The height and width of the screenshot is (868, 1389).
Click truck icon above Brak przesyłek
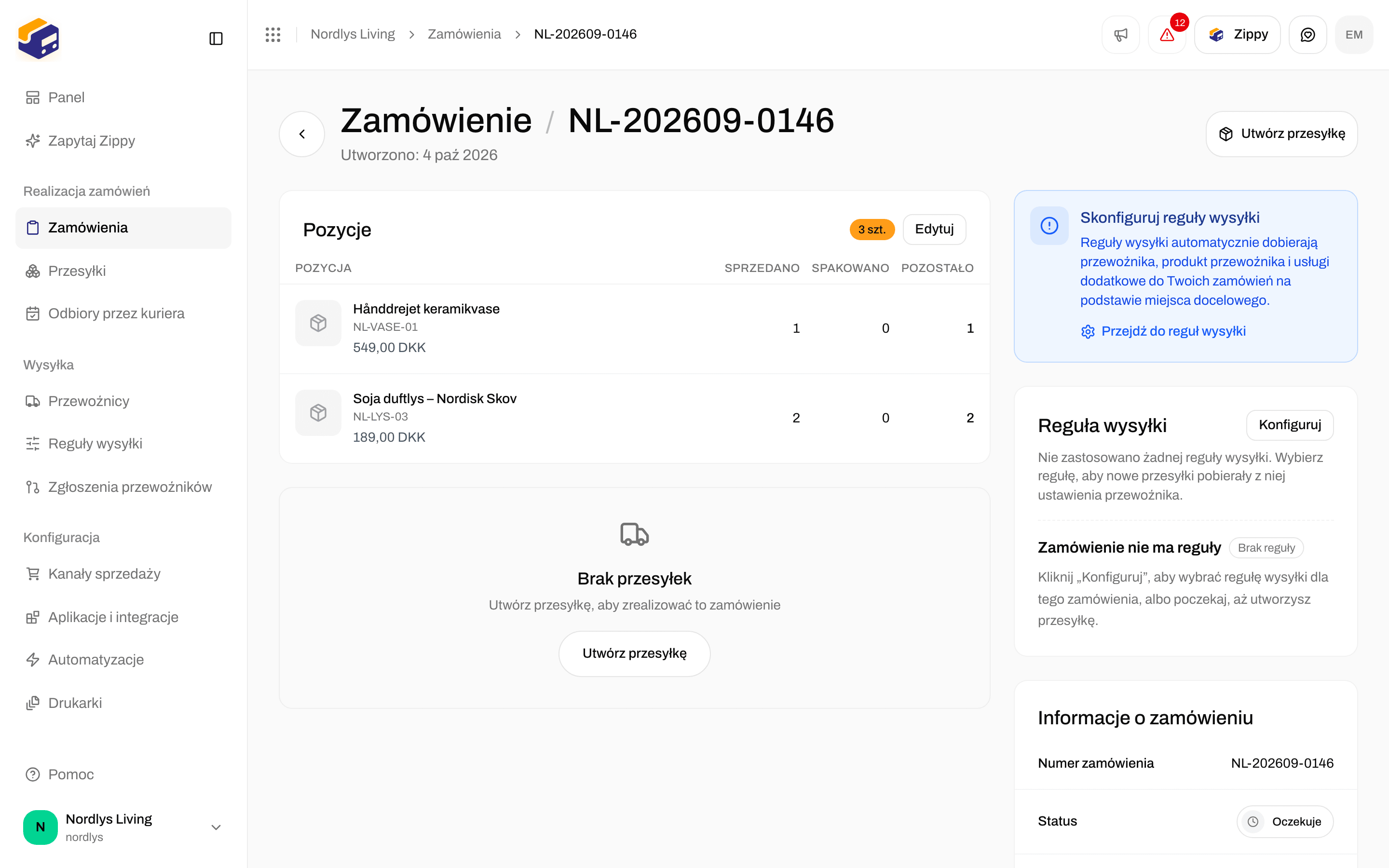click(x=634, y=534)
